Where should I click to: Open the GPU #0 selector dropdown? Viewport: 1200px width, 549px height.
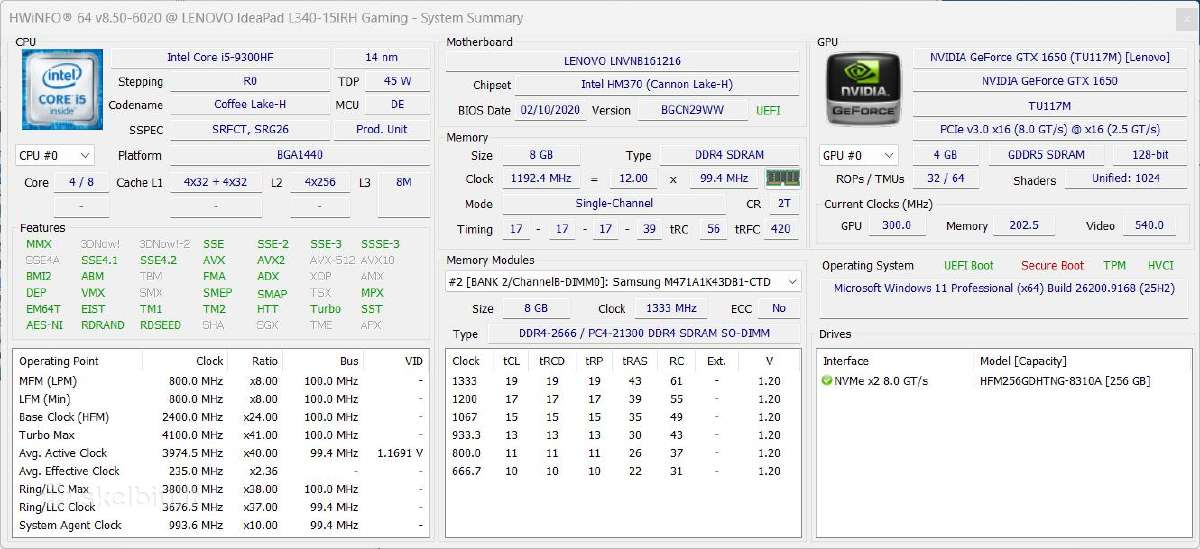point(859,156)
